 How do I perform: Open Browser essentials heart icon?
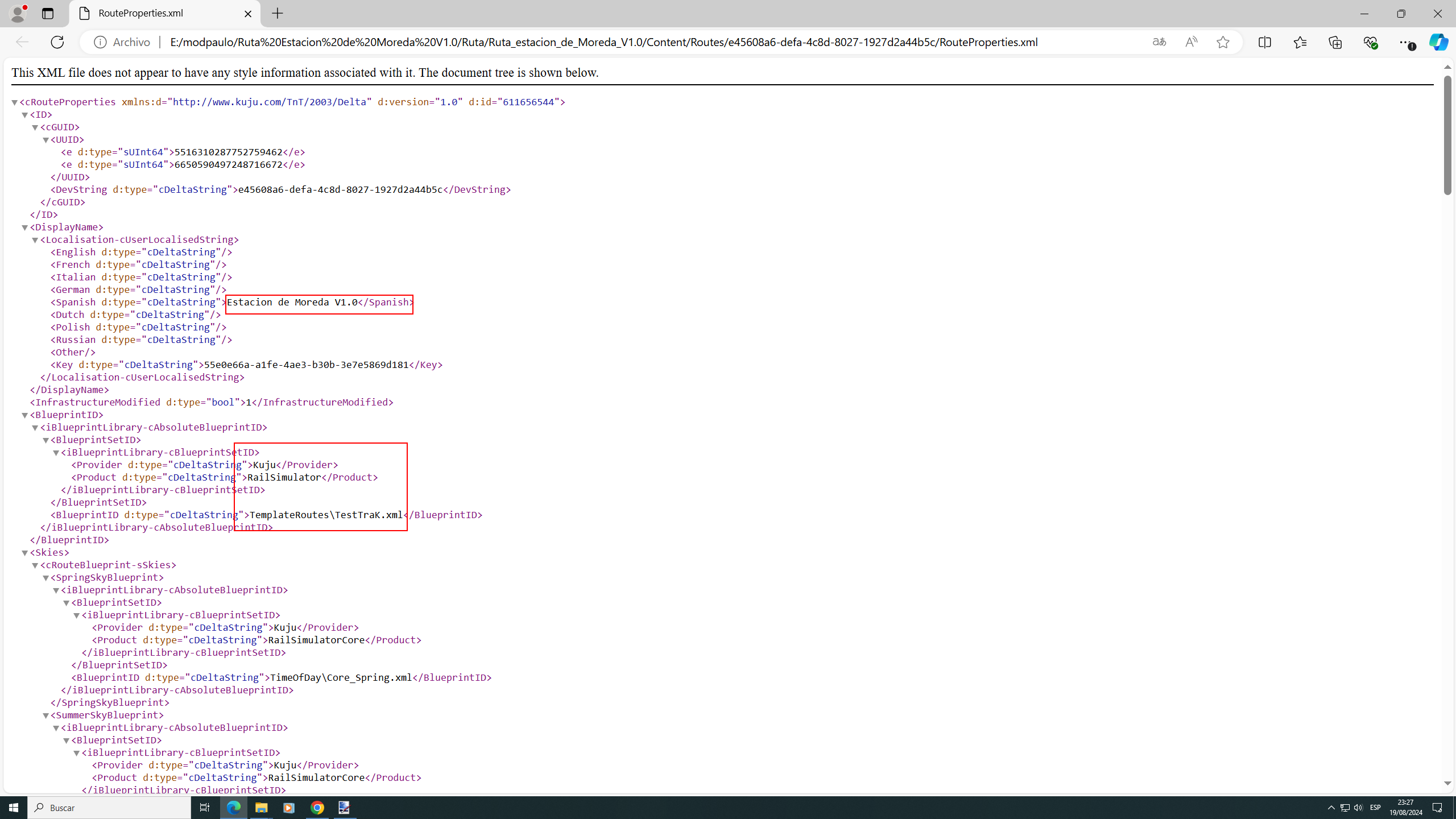point(1371,42)
